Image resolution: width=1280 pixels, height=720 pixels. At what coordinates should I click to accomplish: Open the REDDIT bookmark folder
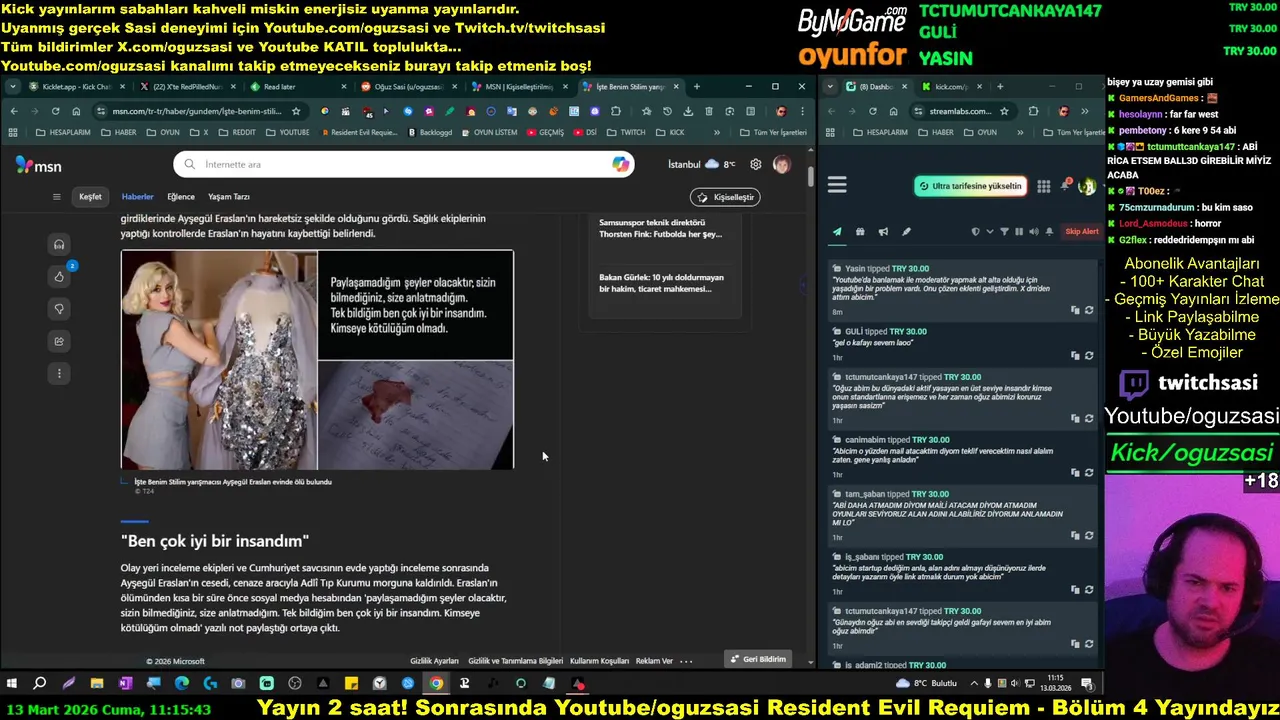click(x=237, y=132)
